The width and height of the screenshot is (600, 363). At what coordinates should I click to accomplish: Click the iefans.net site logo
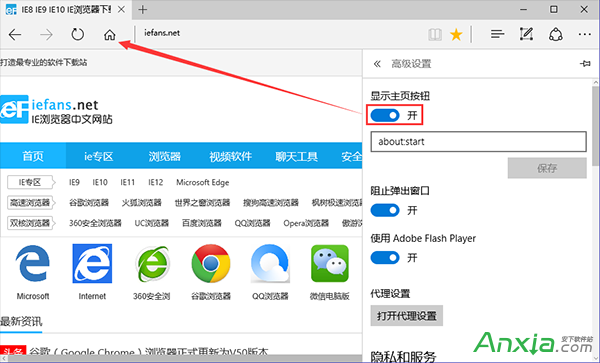pyautogui.click(x=56, y=110)
